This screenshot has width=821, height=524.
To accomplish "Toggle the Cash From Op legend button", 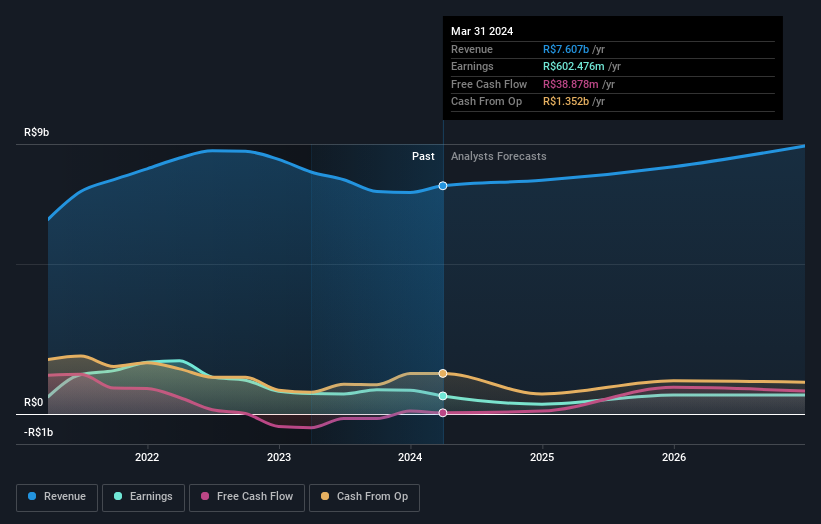I will point(364,497).
